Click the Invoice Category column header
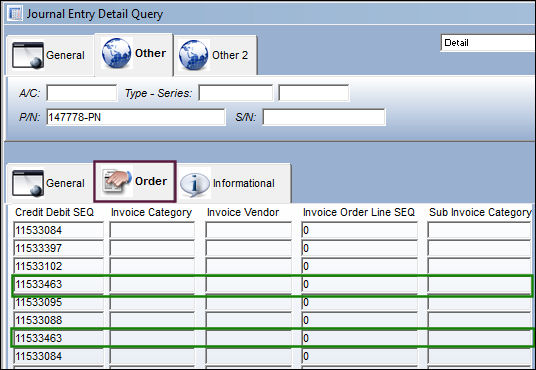The image size is (536, 370). 151,212
